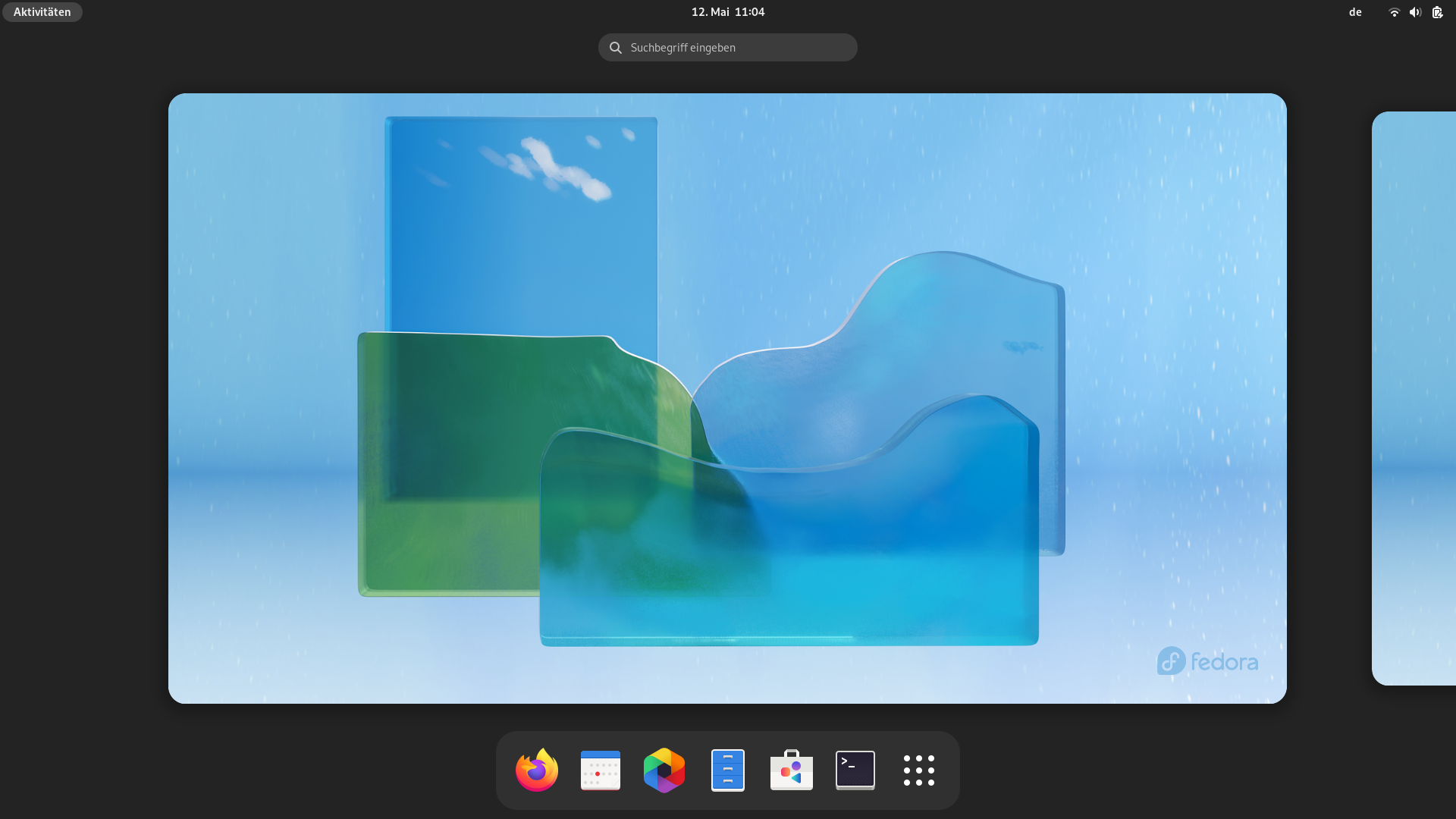1456x819 pixels.
Task: Open the Software store from the dash
Action: coord(792,770)
